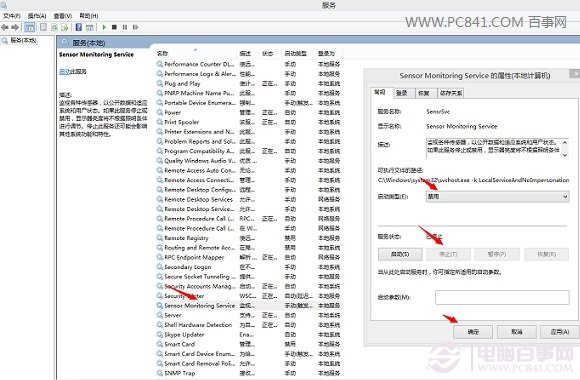Select Portable Device Enumerator row
This screenshot has height=380, width=580.
tap(249, 103)
